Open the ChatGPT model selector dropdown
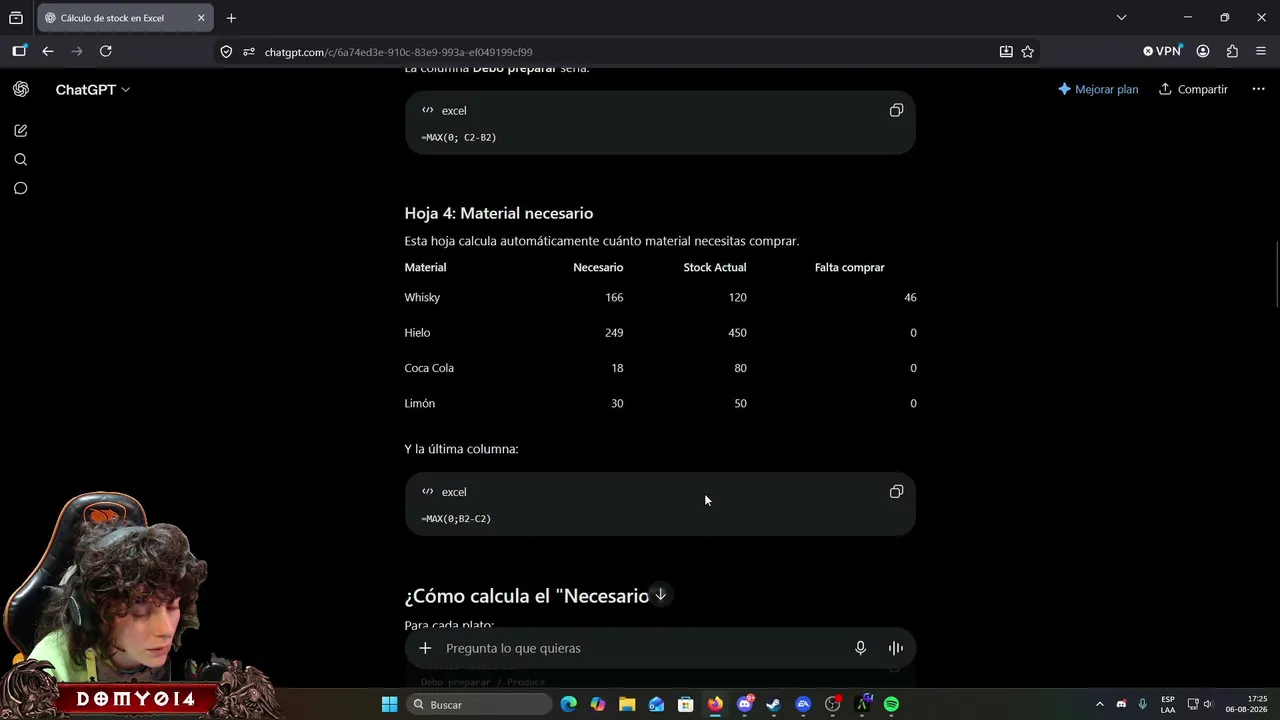 click(92, 89)
